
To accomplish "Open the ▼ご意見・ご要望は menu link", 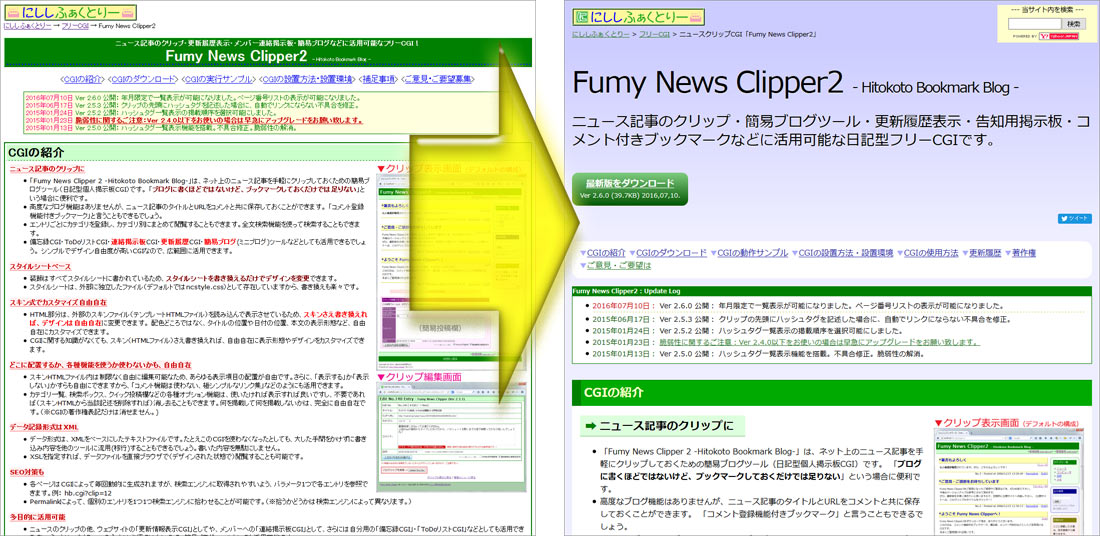I will [615, 265].
